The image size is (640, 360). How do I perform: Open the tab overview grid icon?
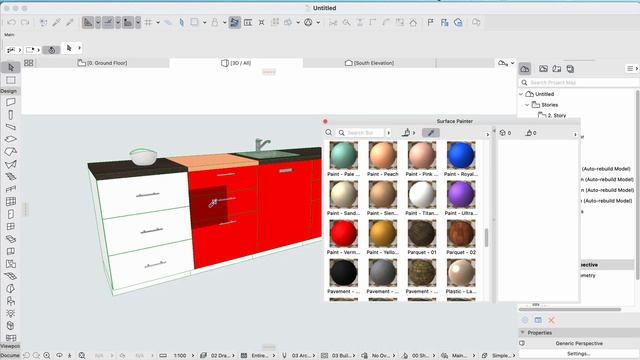(29, 63)
